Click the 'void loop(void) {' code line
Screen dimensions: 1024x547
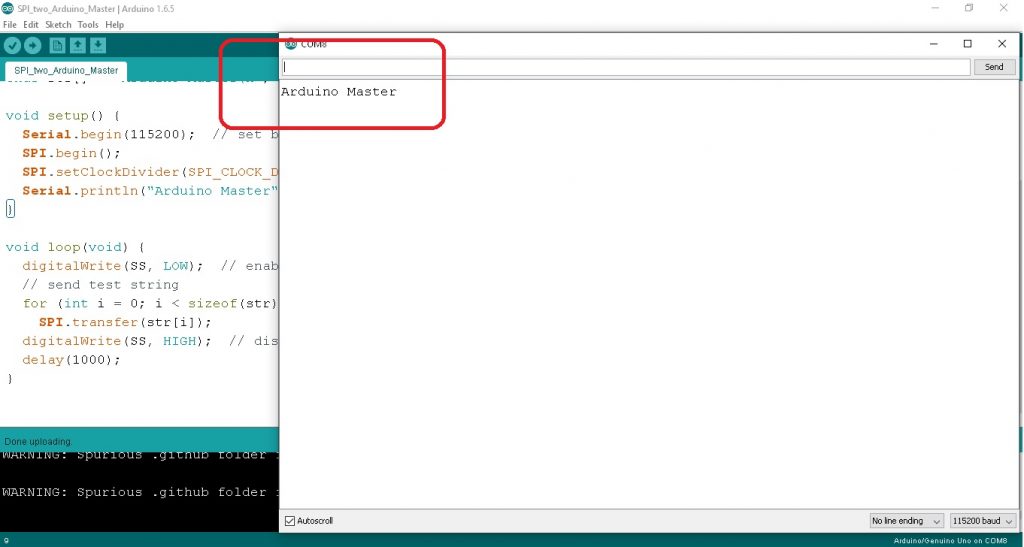pyautogui.click(x=75, y=247)
